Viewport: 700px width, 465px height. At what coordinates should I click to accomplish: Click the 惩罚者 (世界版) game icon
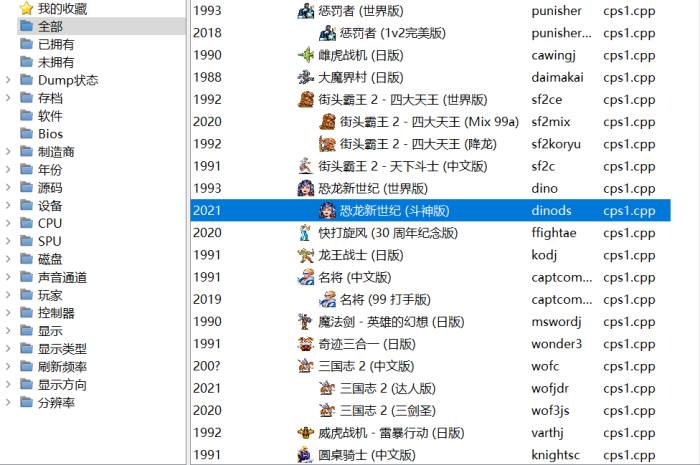coord(306,11)
